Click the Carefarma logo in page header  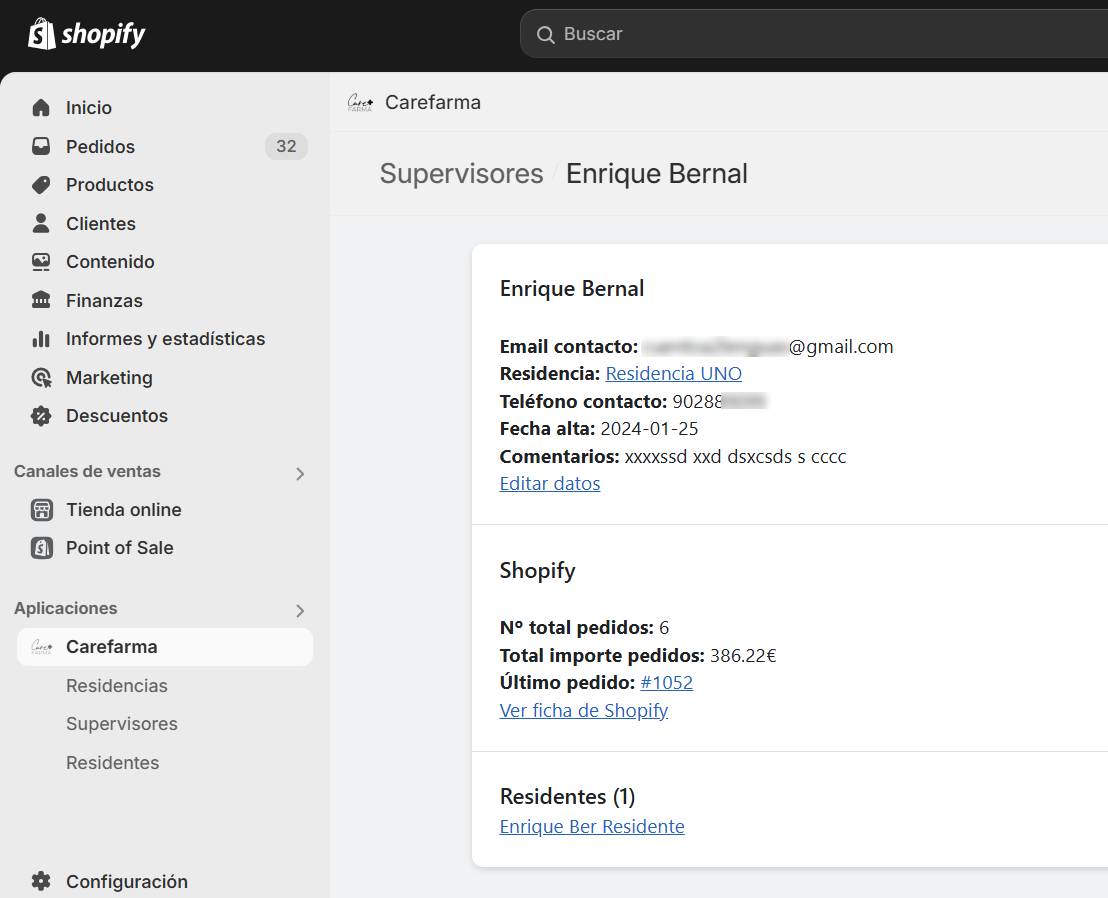pos(360,103)
